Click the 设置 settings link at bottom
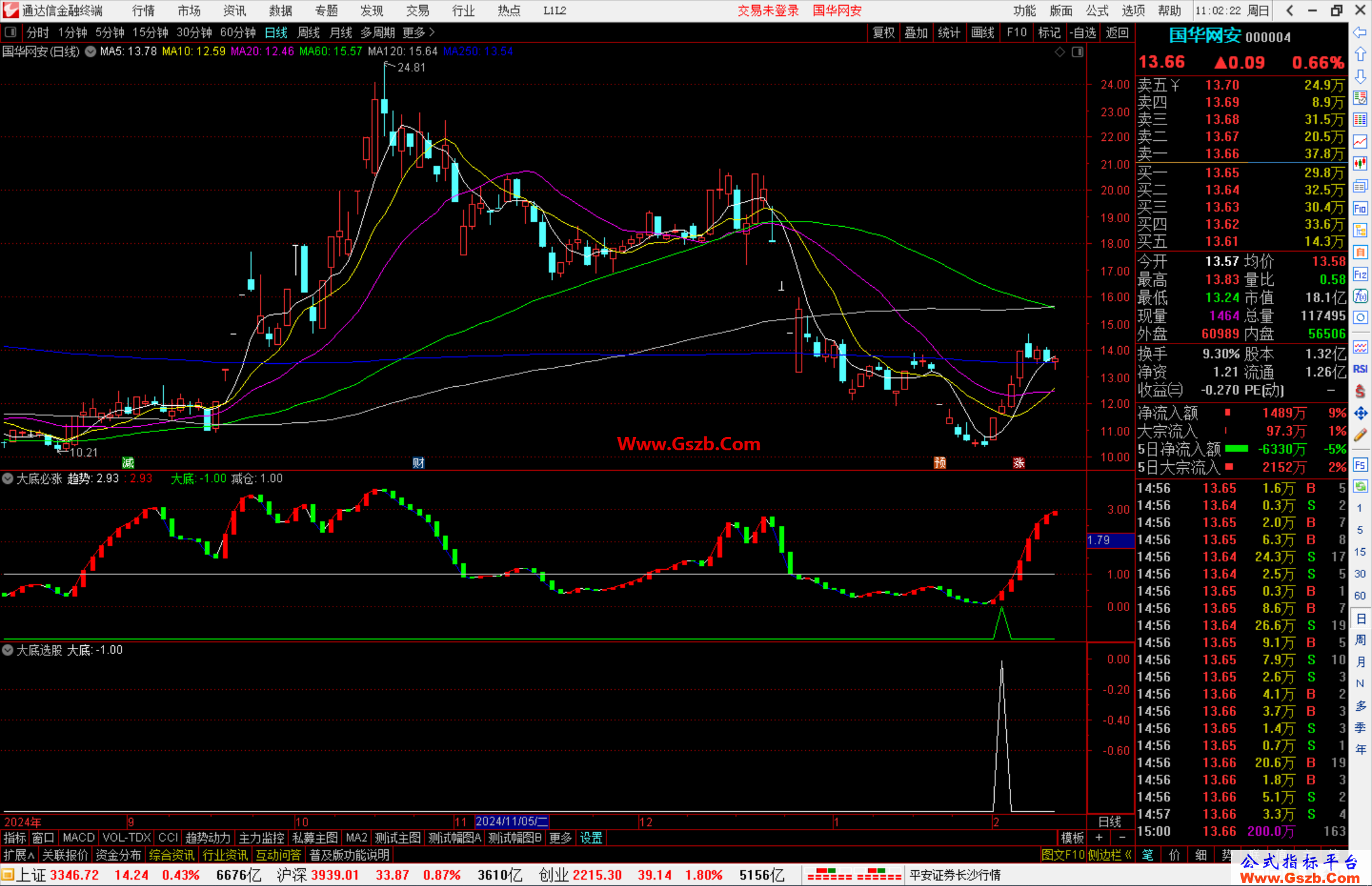1372x886 pixels. point(591,838)
